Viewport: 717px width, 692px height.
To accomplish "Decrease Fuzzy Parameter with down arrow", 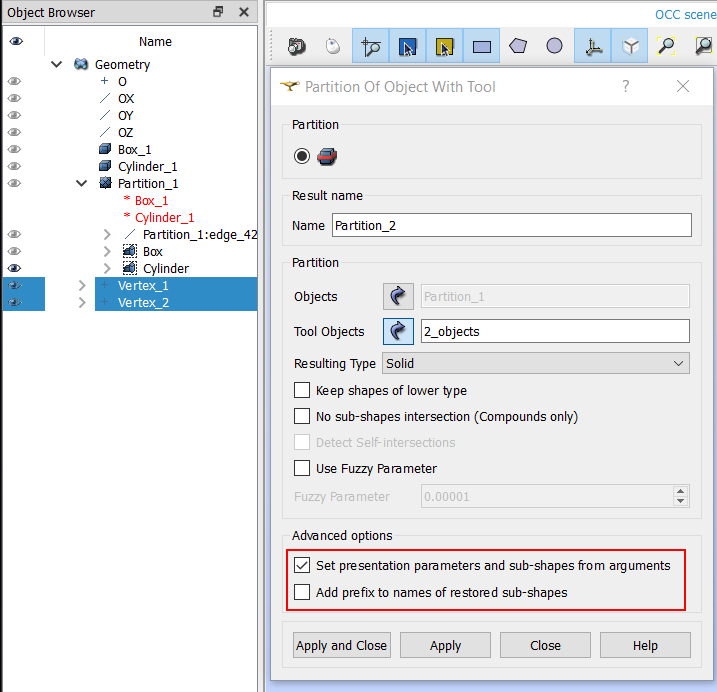I will 680,501.
